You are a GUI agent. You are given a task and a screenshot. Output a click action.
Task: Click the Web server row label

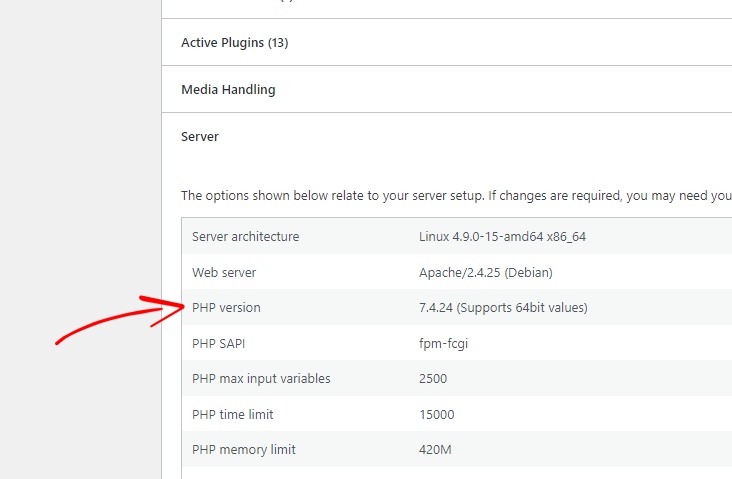226,273
